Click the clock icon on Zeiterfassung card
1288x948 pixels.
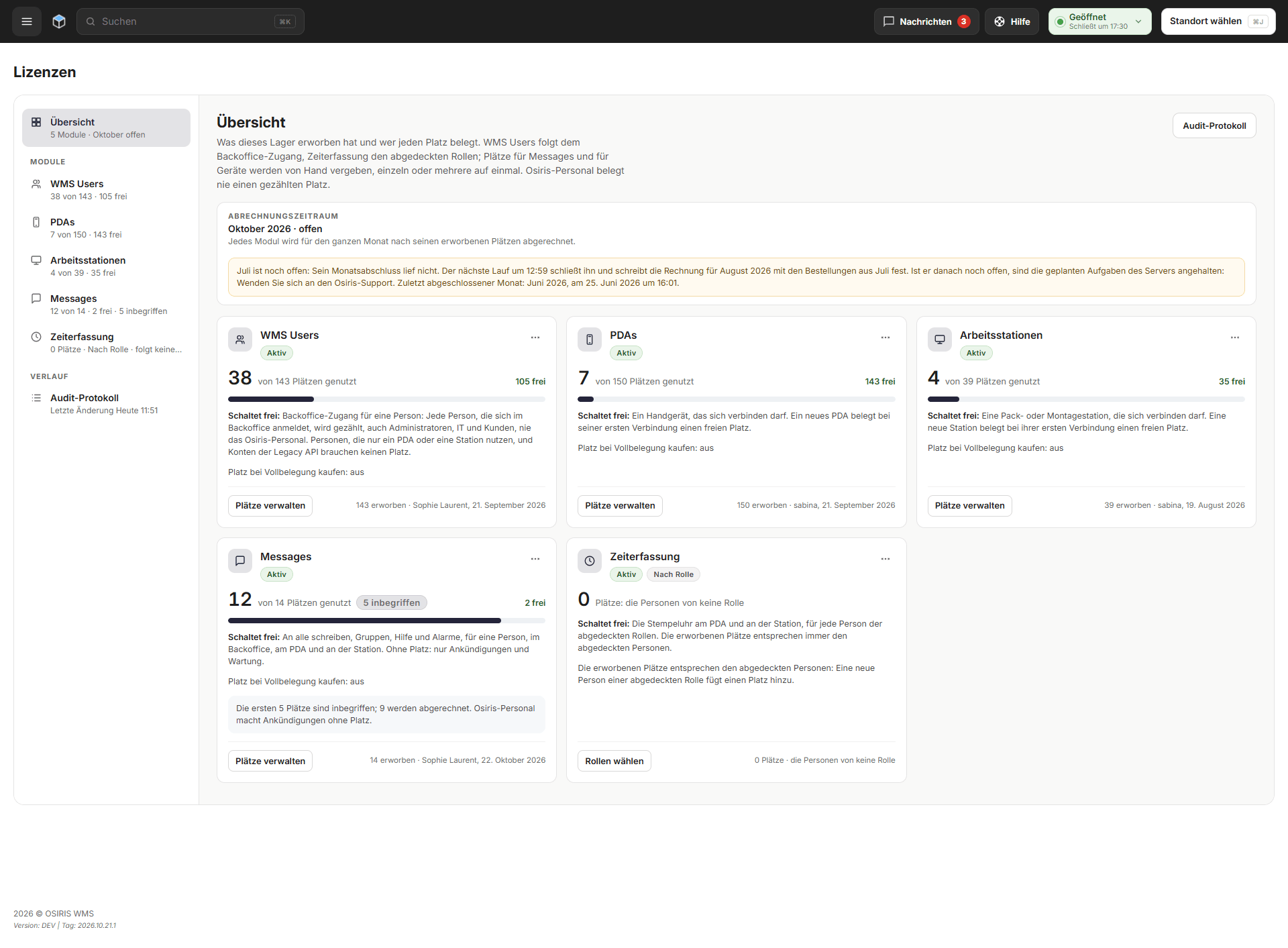pos(590,561)
